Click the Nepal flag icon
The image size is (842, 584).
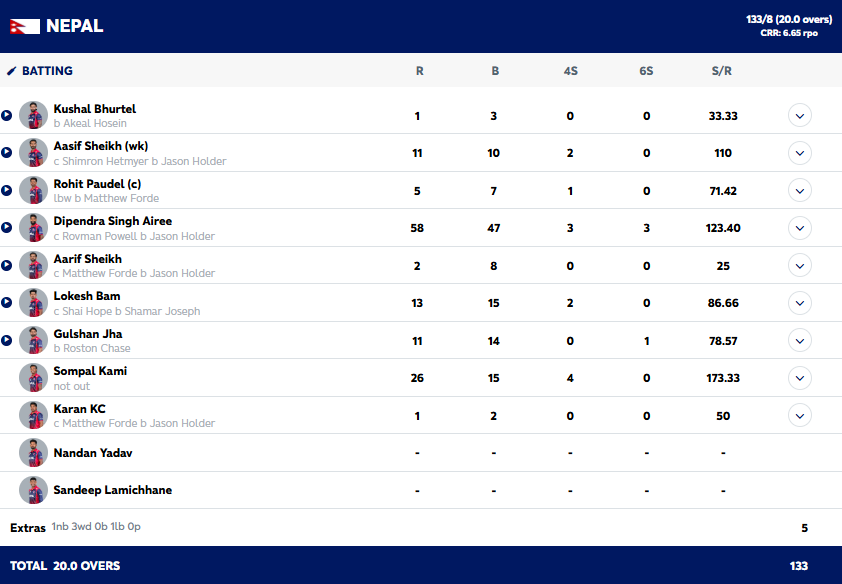[x=24, y=26]
